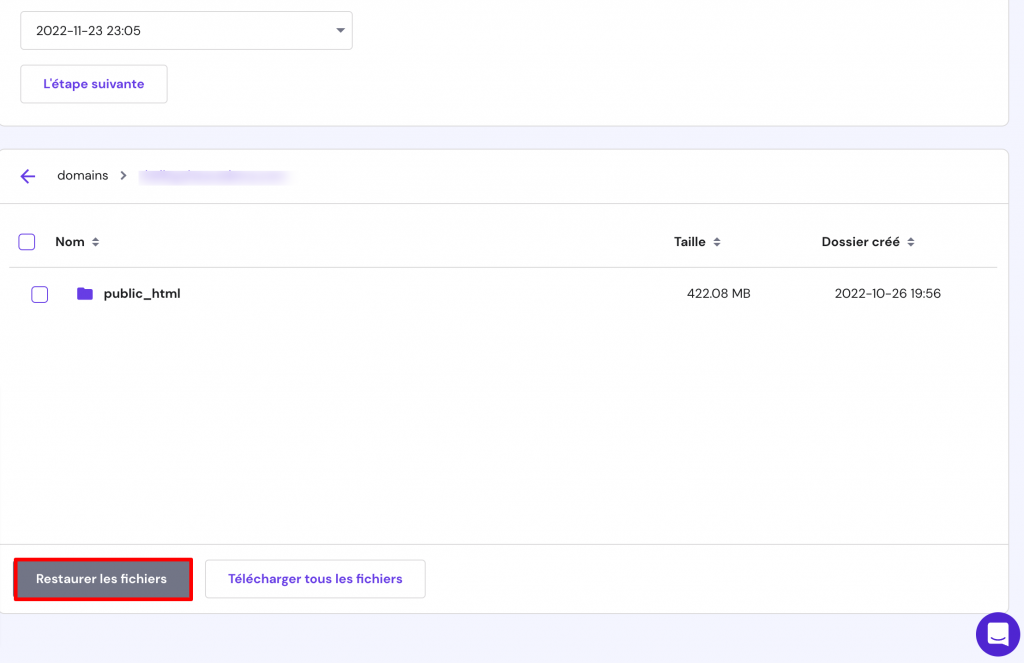
Task: Navigate to the domains breadcrumb
Action: tap(82, 175)
